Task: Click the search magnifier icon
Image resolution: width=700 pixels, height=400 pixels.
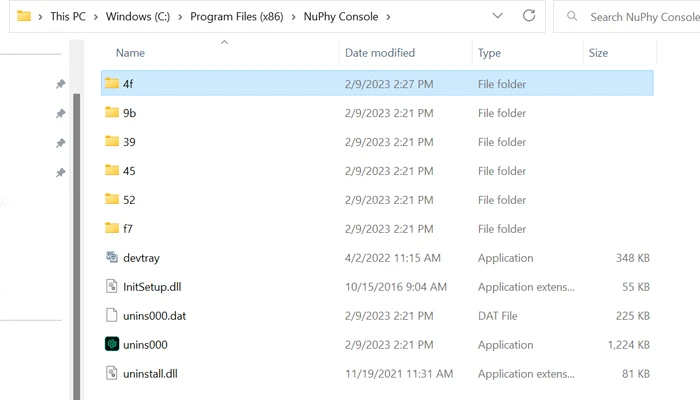Action: point(572,17)
